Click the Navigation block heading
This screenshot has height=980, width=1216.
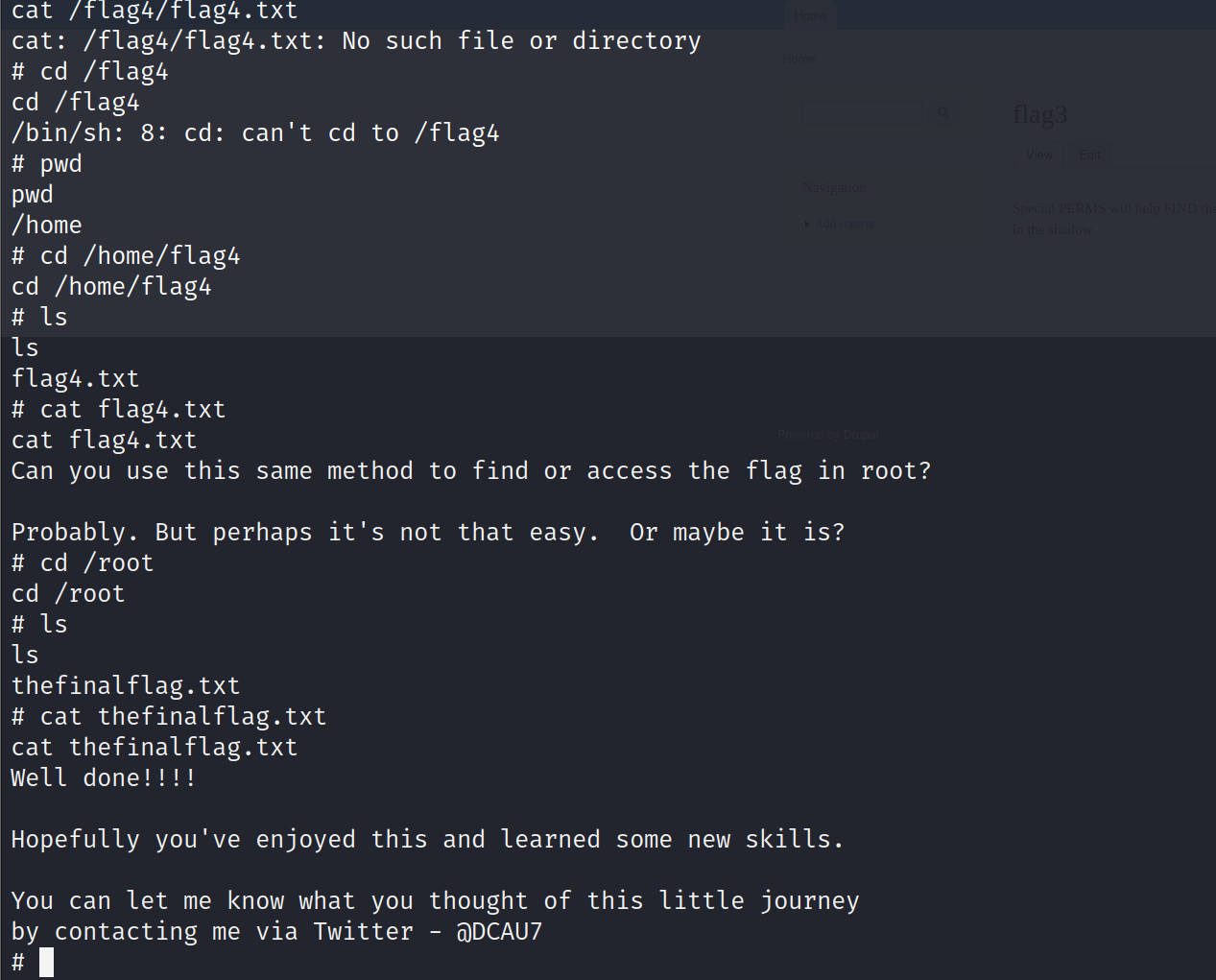tap(834, 188)
